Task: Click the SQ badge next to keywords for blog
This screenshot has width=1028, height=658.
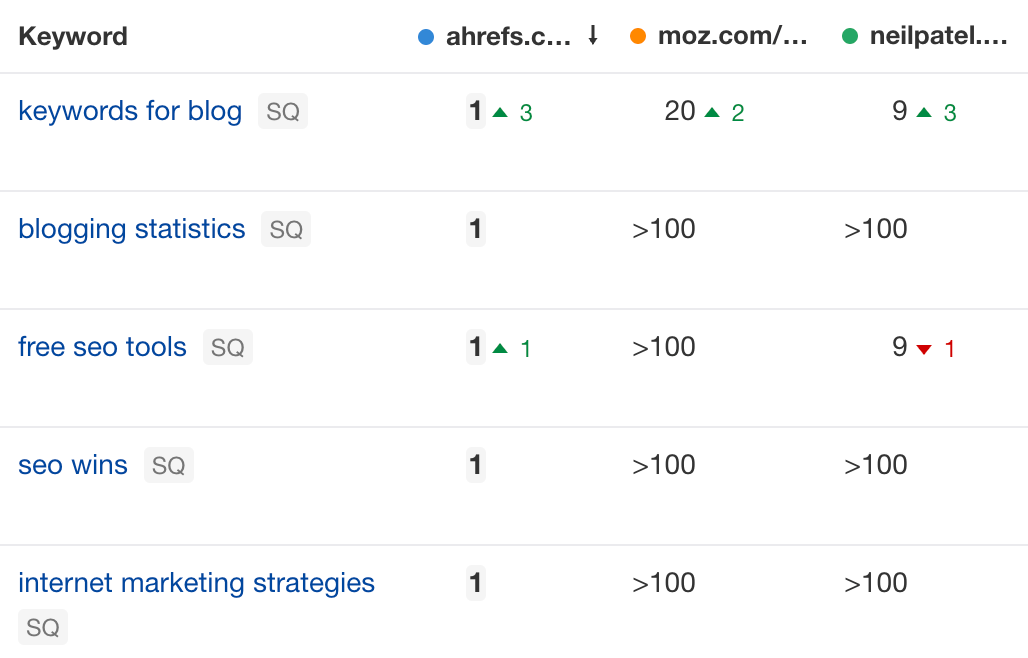Action: pyautogui.click(x=282, y=111)
